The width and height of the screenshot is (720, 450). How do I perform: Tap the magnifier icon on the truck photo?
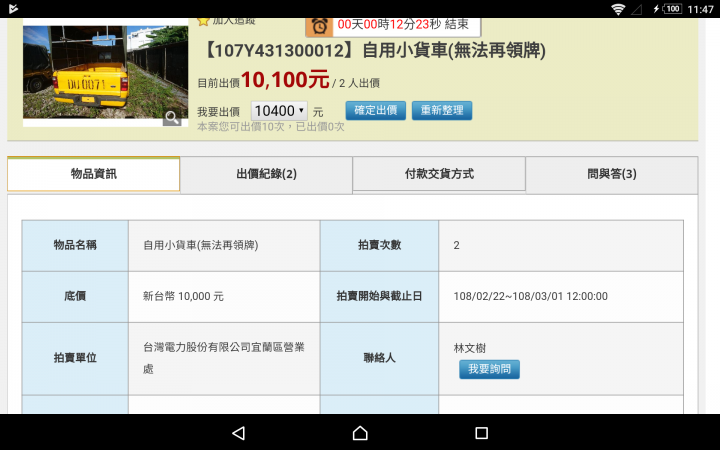click(172, 118)
